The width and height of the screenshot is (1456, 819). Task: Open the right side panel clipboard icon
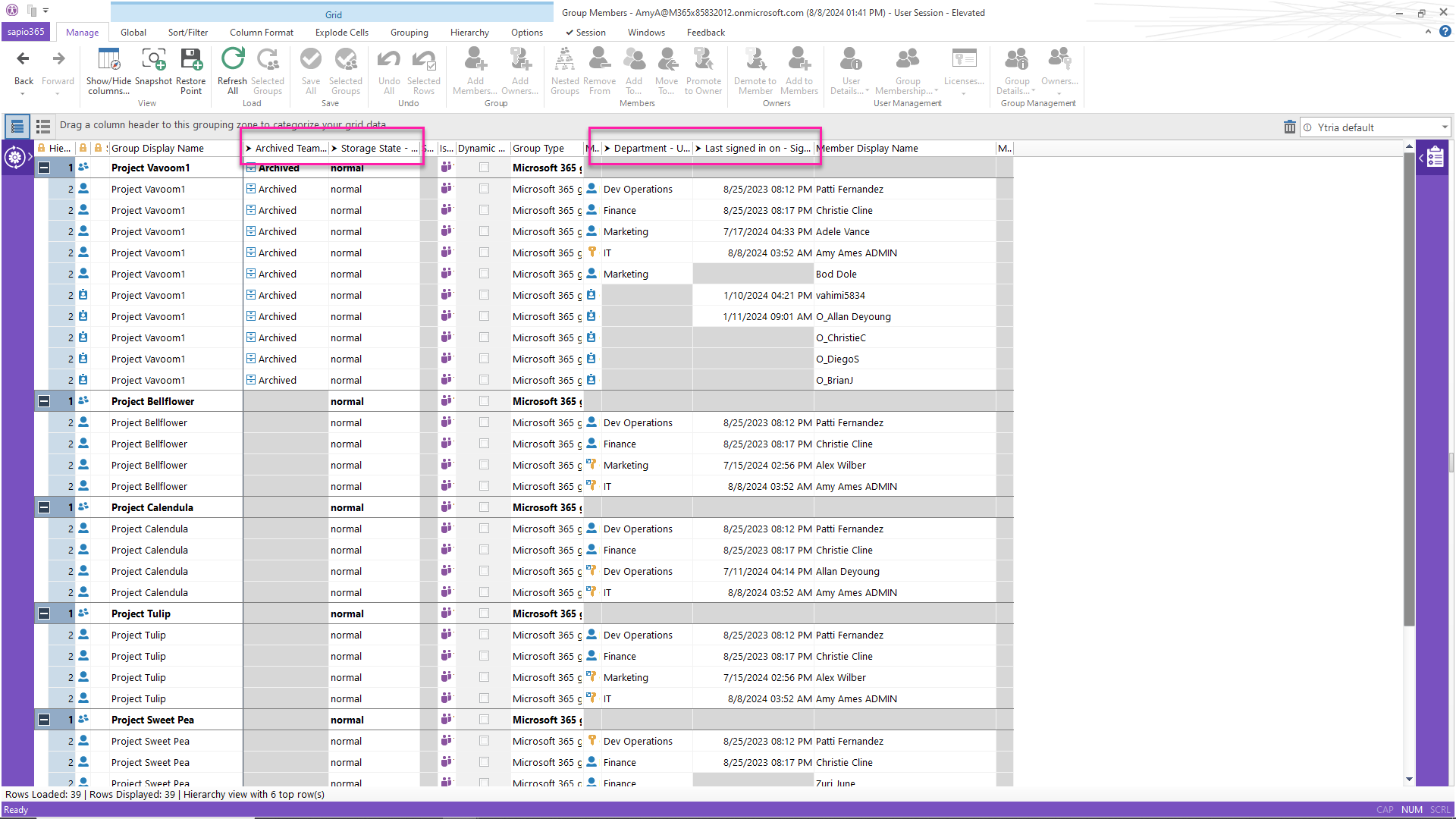coord(1435,158)
